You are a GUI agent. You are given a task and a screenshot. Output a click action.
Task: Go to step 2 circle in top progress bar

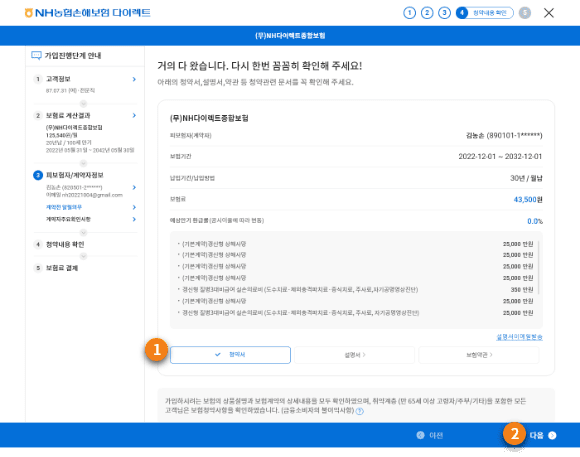(427, 13)
